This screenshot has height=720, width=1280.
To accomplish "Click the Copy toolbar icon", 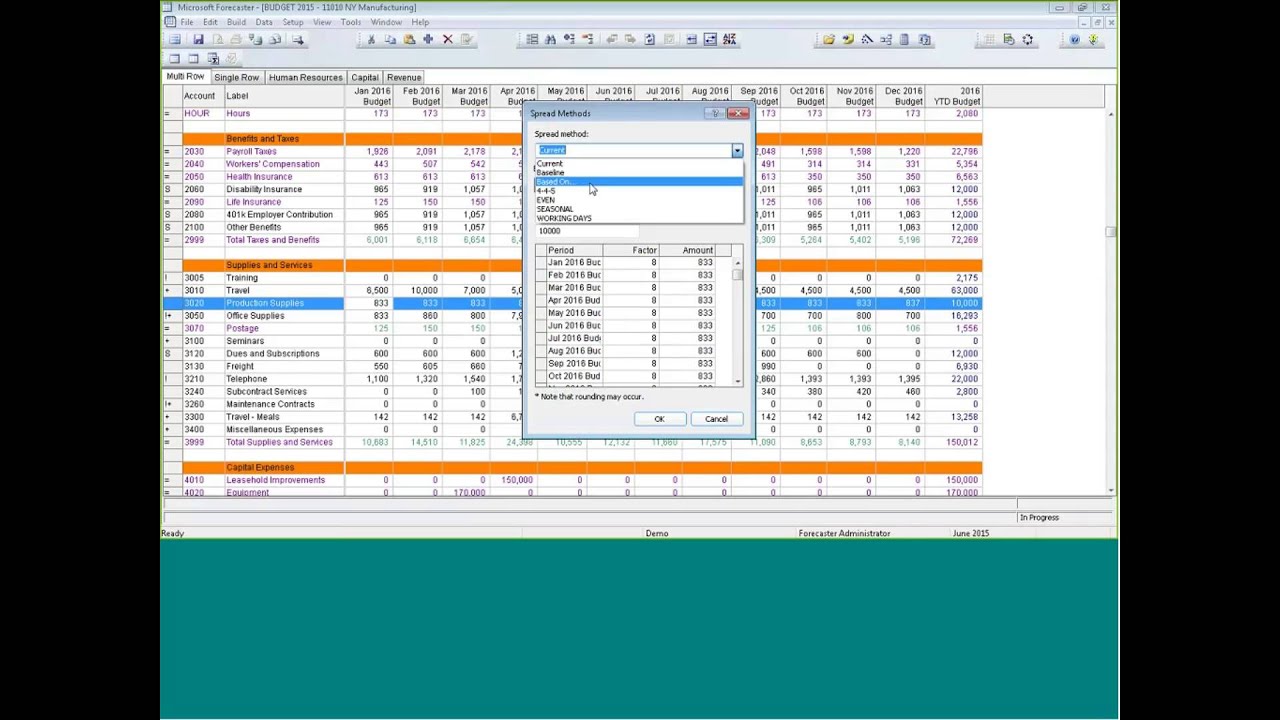I will click(390, 40).
